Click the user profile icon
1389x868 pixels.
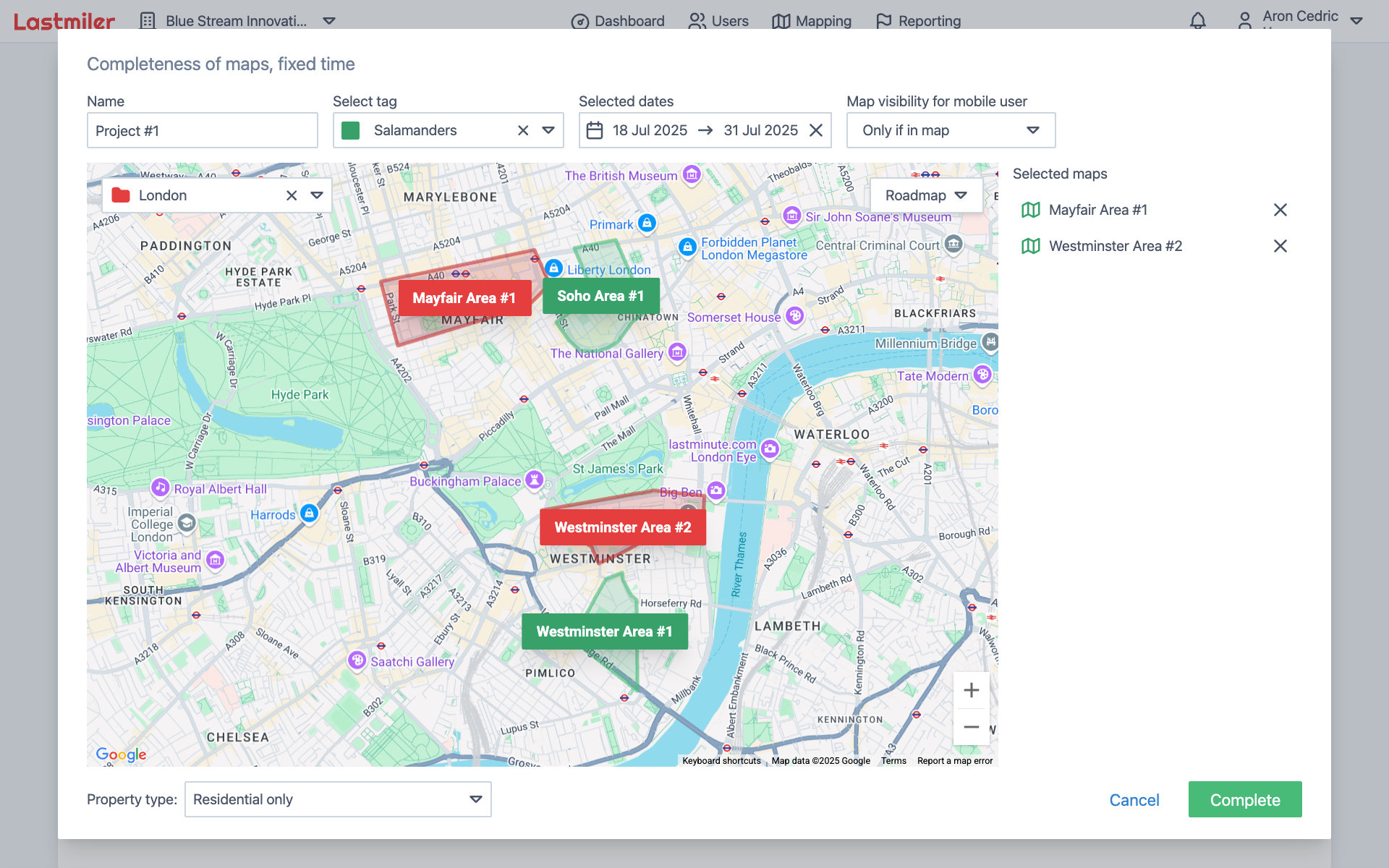pos(1244,21)
